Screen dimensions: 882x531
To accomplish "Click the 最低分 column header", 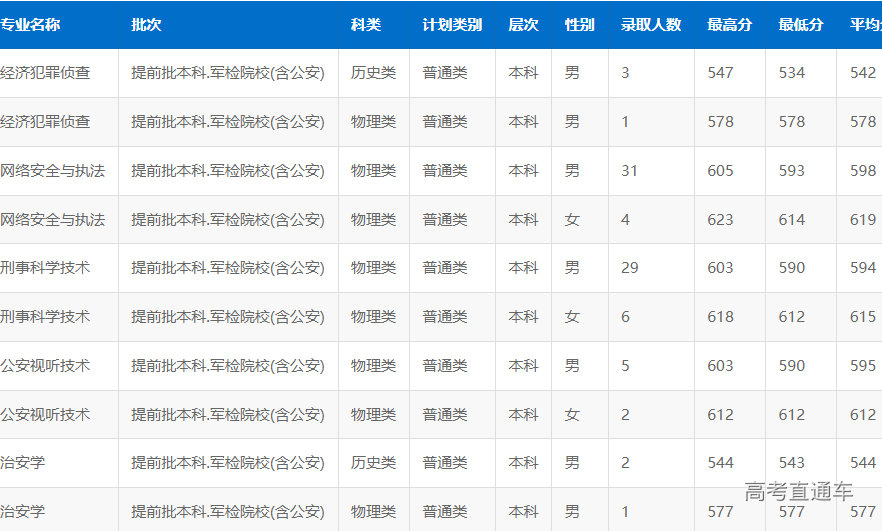I will [801, 25].
